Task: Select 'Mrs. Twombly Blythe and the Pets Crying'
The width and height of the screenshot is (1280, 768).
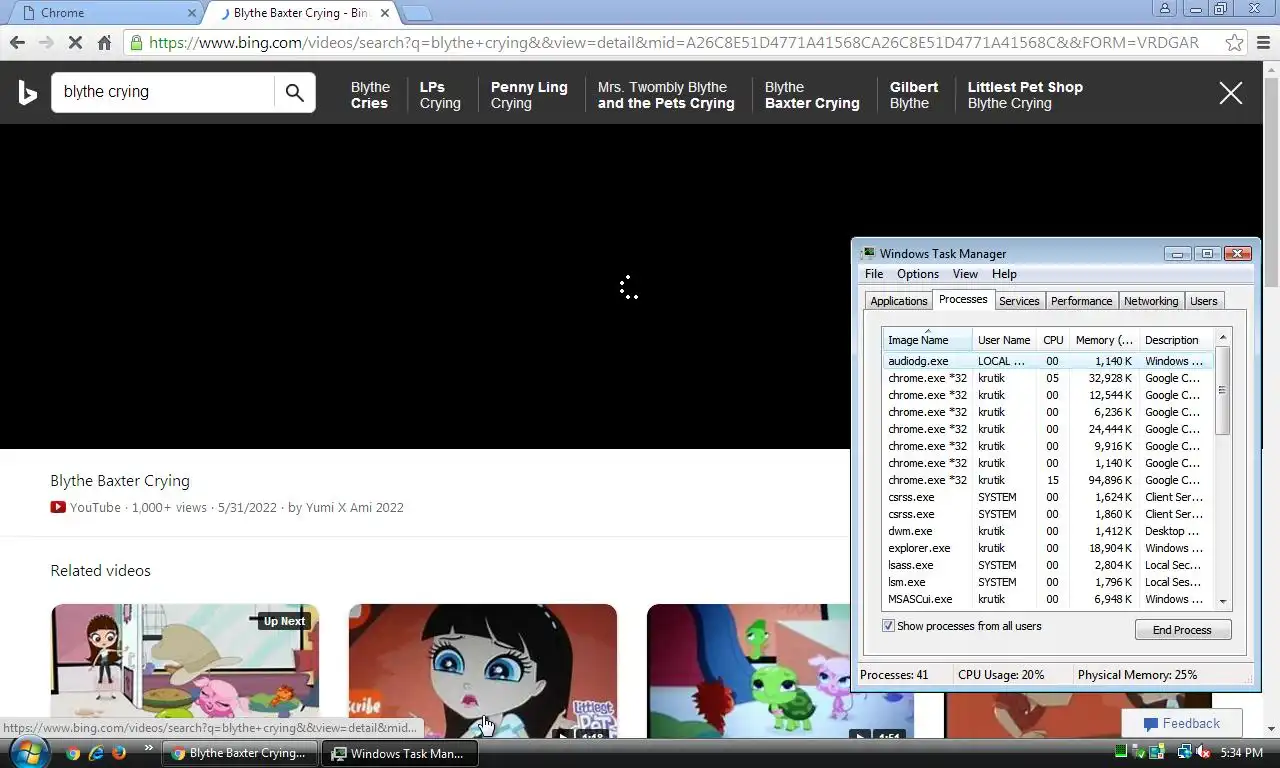Action: (x=666, y=95)
